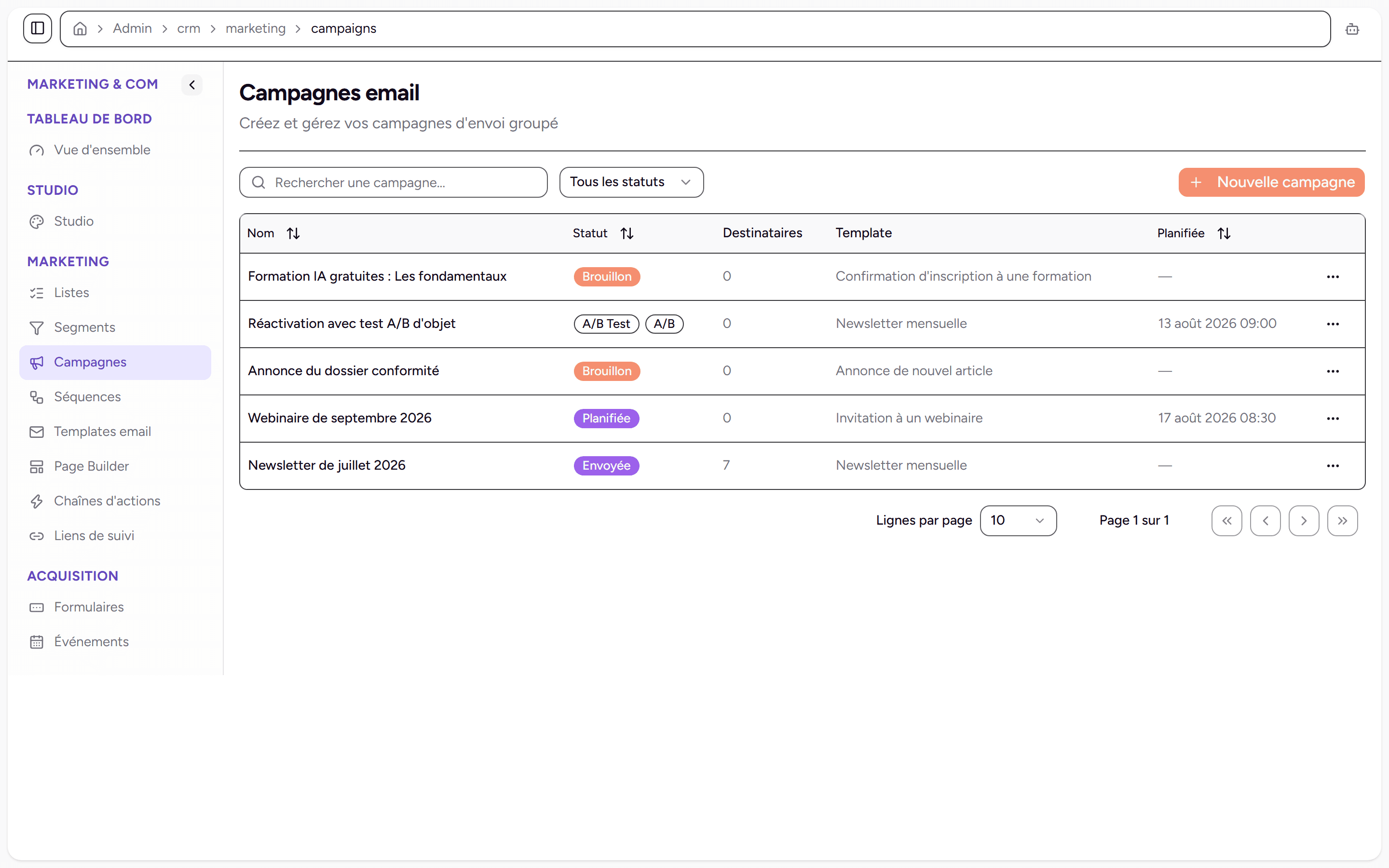
Task: Click the Listes checklist icon
Action: (37, 293)
